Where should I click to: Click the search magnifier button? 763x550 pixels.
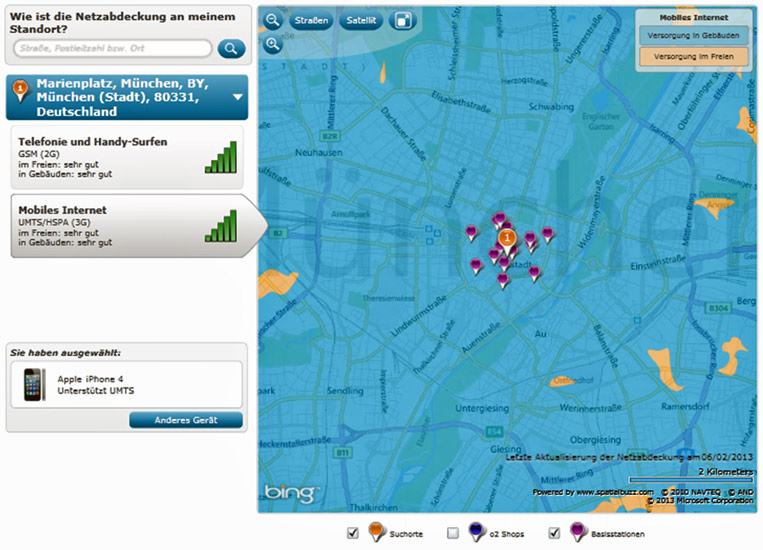pyautogui.click(x=231, y=48)
